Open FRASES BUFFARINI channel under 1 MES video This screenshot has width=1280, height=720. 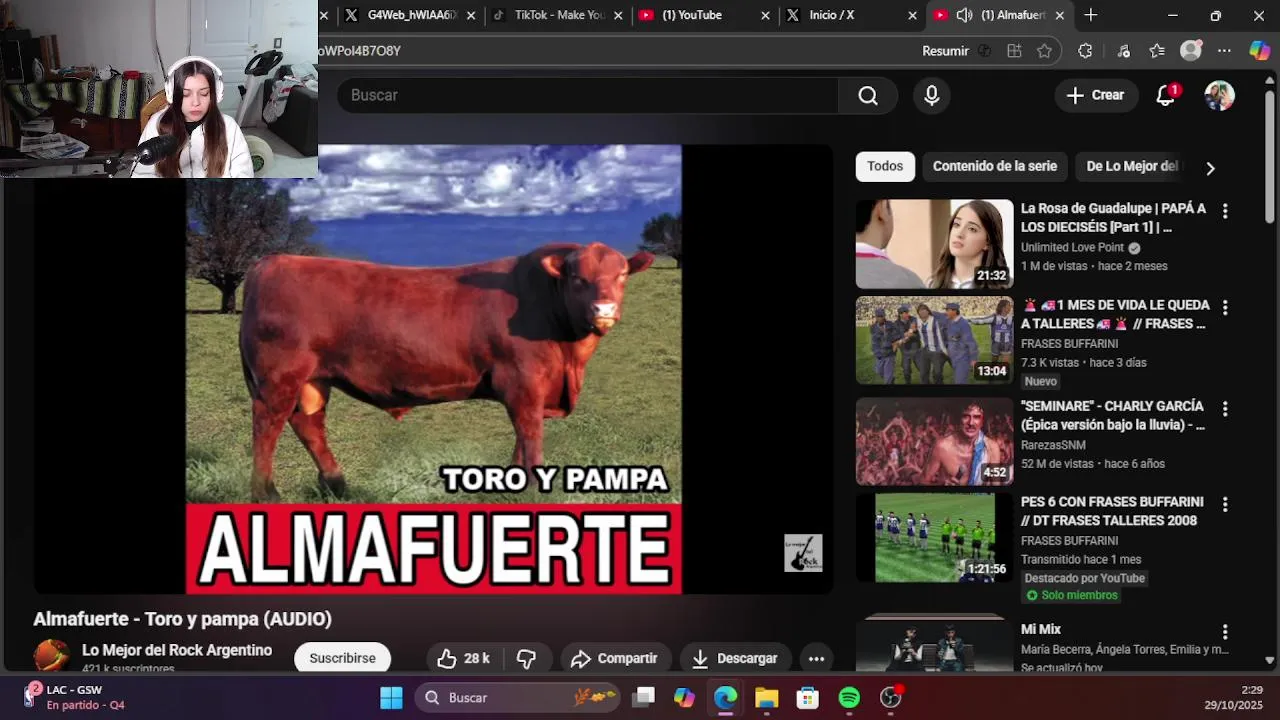(x=1069, y=343)
